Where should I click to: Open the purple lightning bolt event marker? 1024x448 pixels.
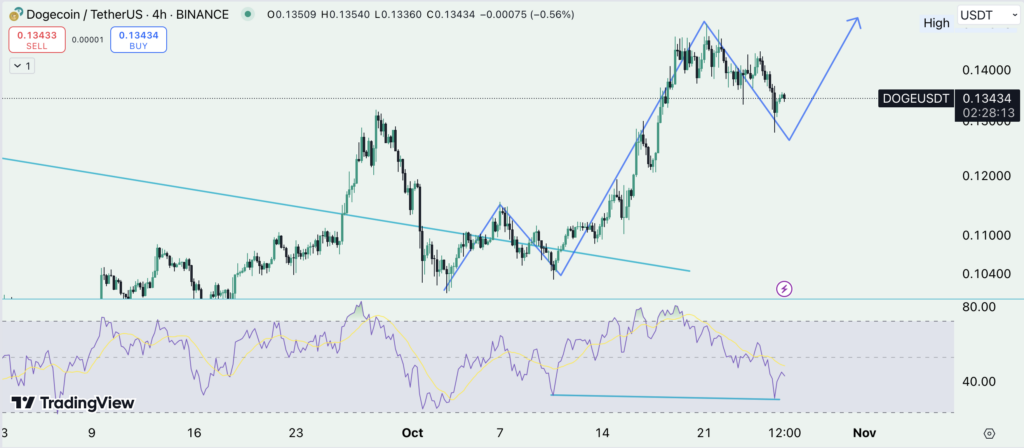pos(784,288)
